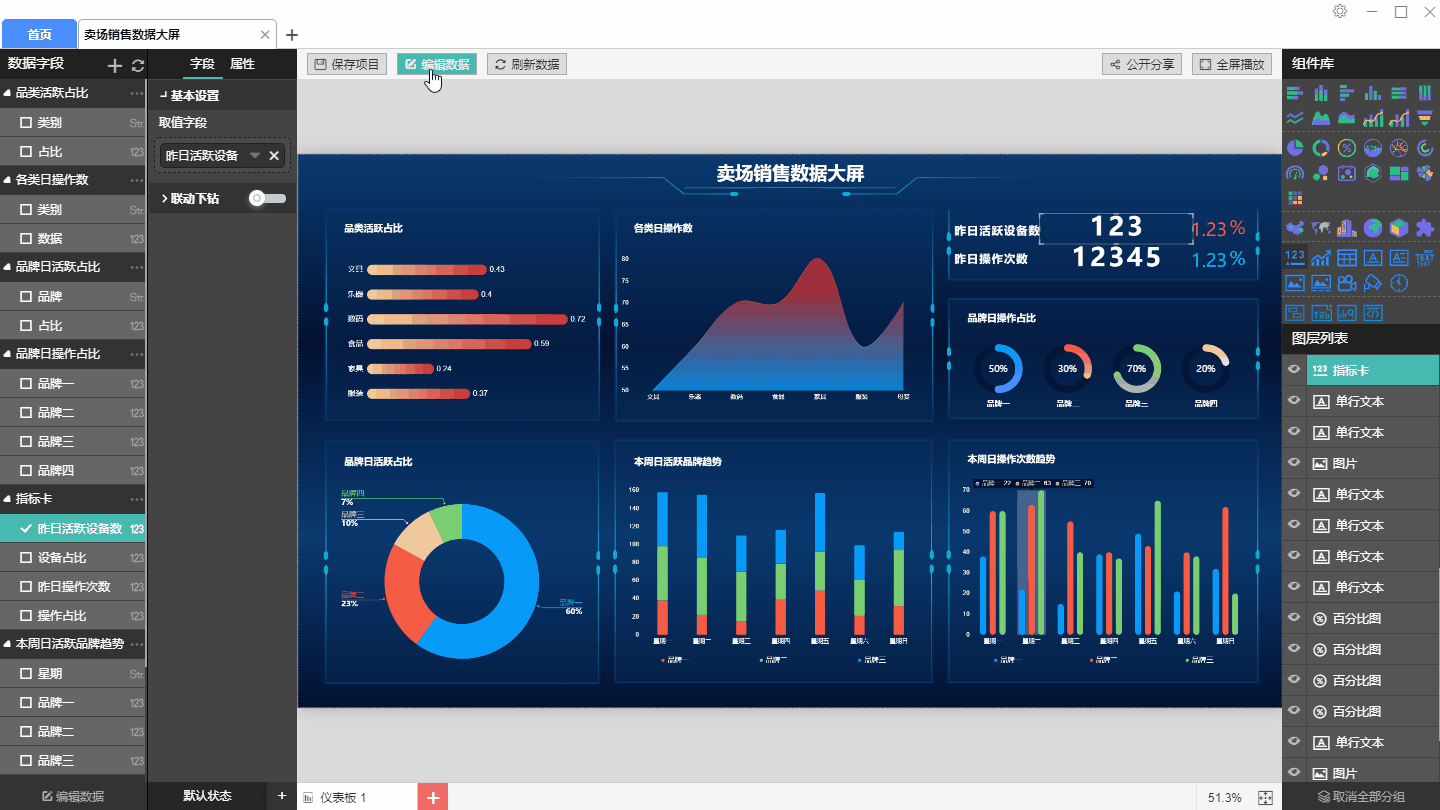This screenshot has width=1440, height=810.
Task: Open 公开分享 sharing
Action: coord(1142,64)
